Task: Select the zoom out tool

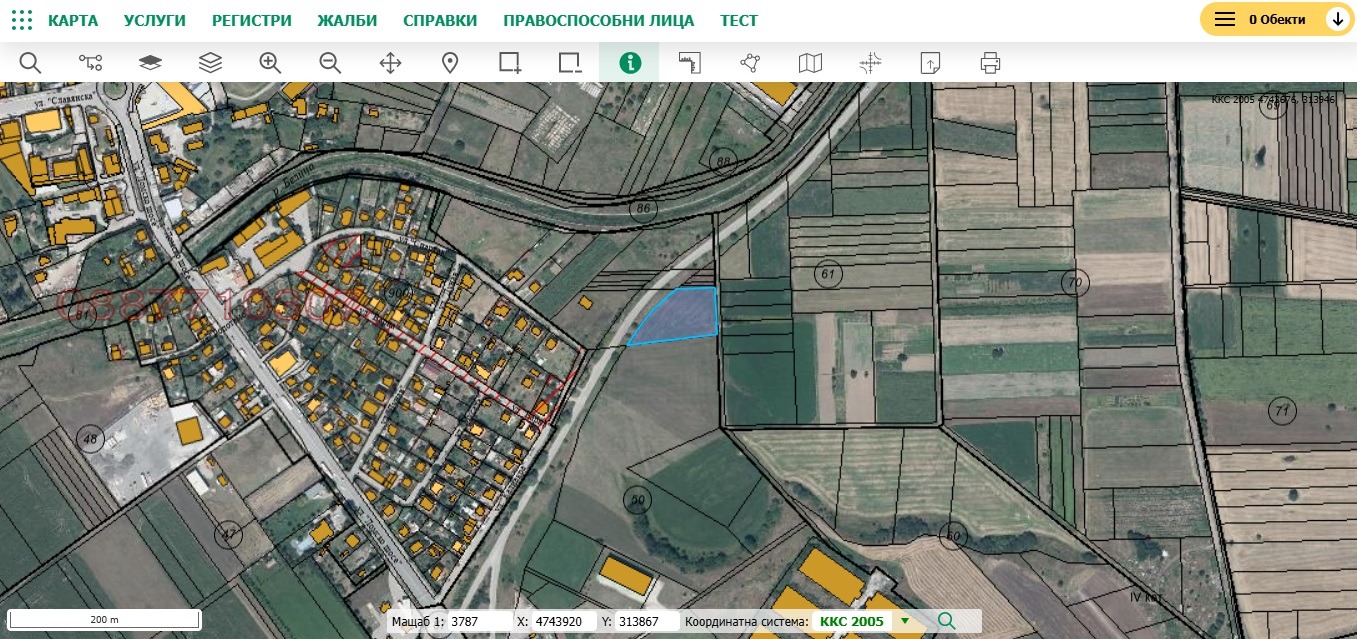Action: (330, 63)
